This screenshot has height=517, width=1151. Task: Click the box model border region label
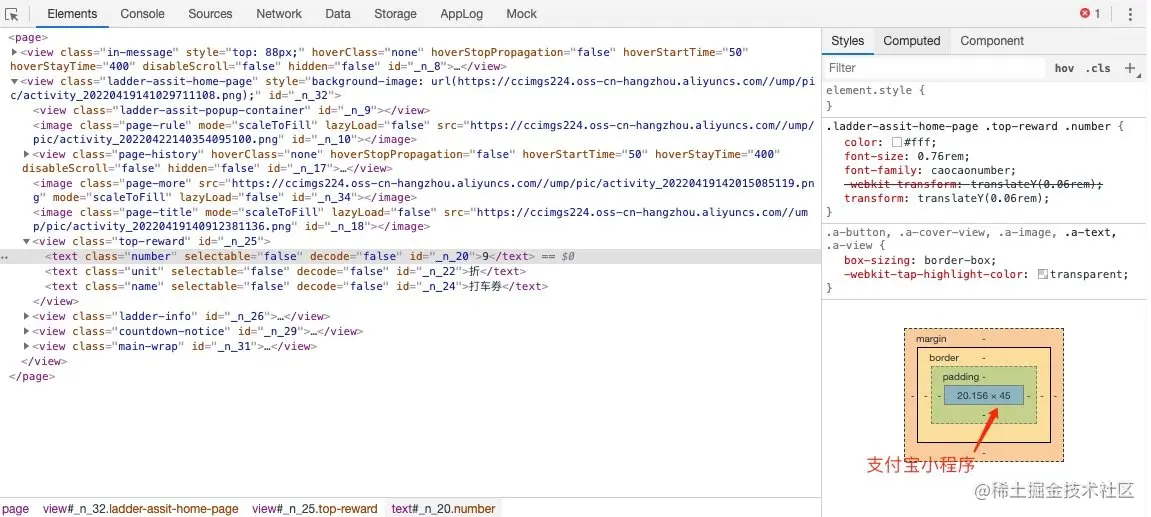[944, 358]
